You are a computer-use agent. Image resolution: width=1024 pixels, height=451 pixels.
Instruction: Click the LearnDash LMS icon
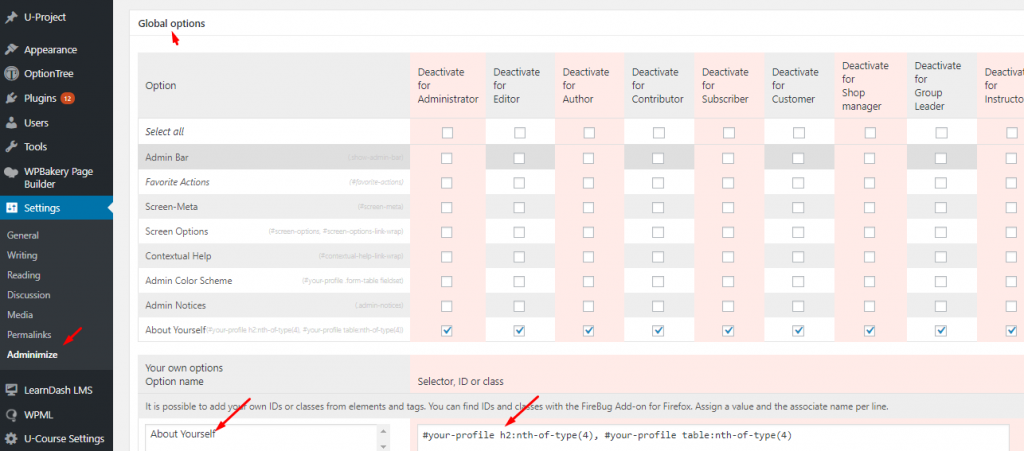point(11,390)
